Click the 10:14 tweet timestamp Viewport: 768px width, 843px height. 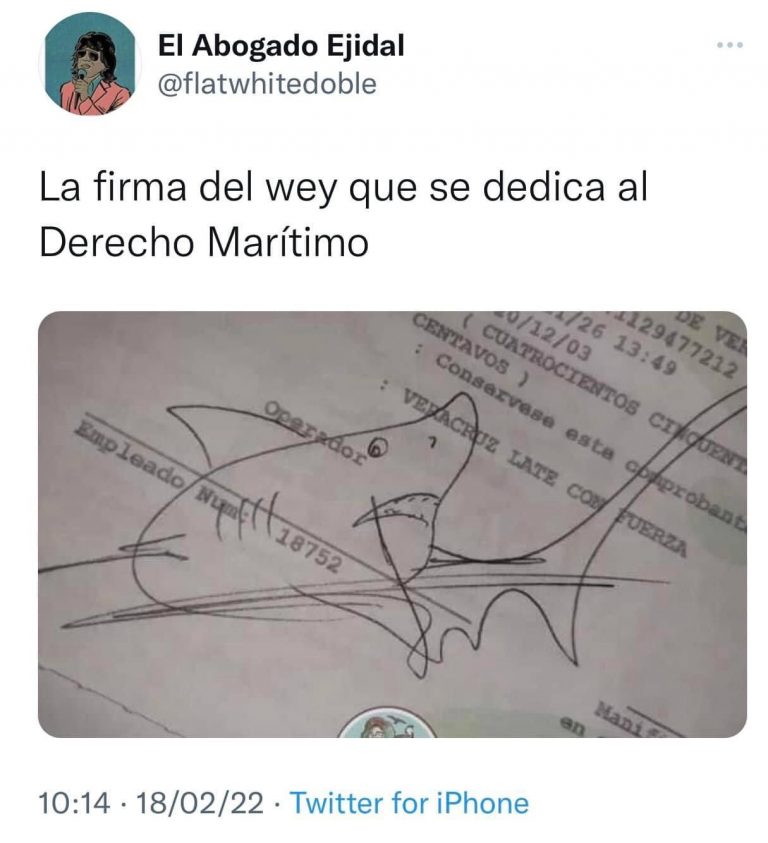74,803
